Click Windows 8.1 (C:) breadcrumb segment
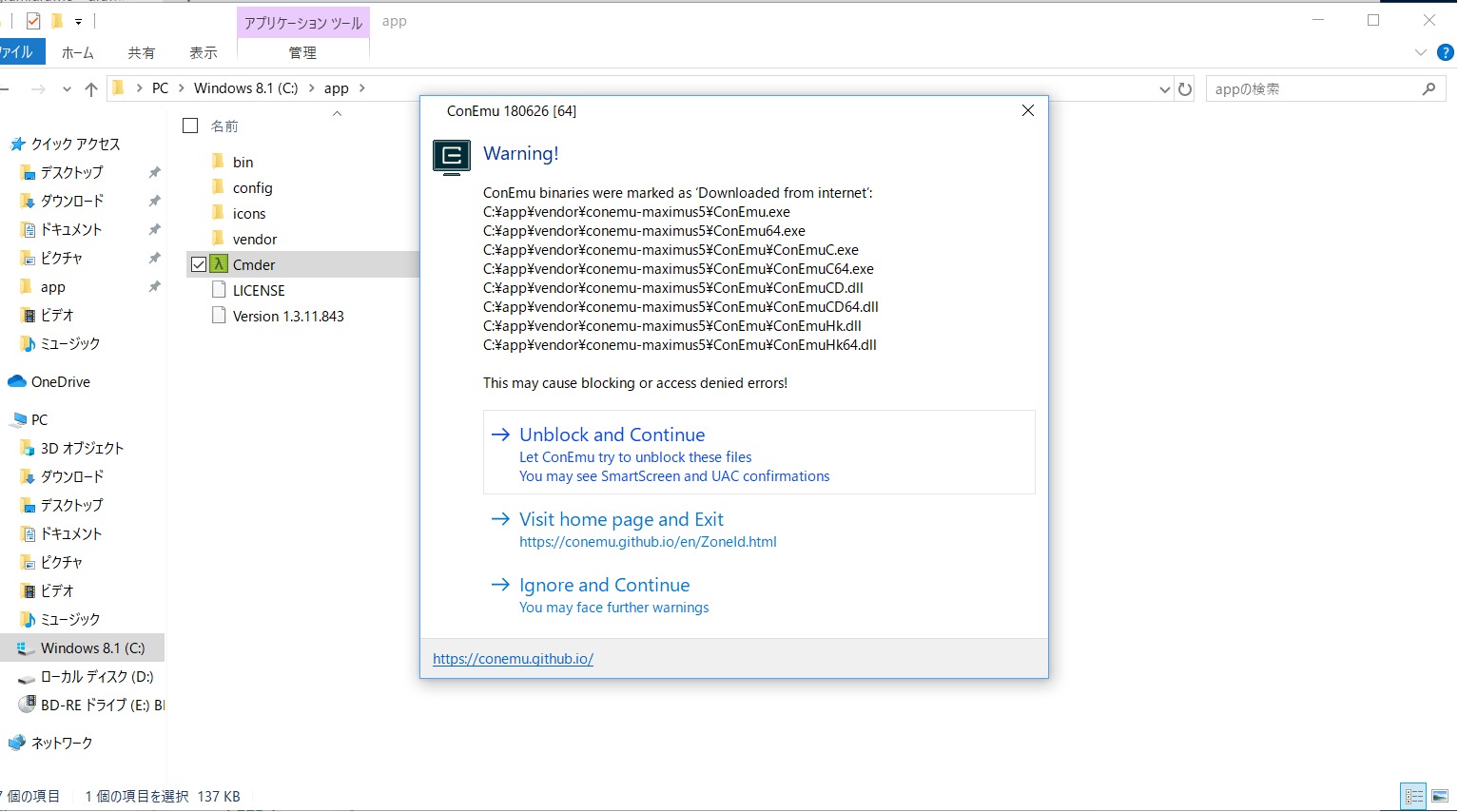Screen dimensions: 1458x812 [x=245, y=88]
